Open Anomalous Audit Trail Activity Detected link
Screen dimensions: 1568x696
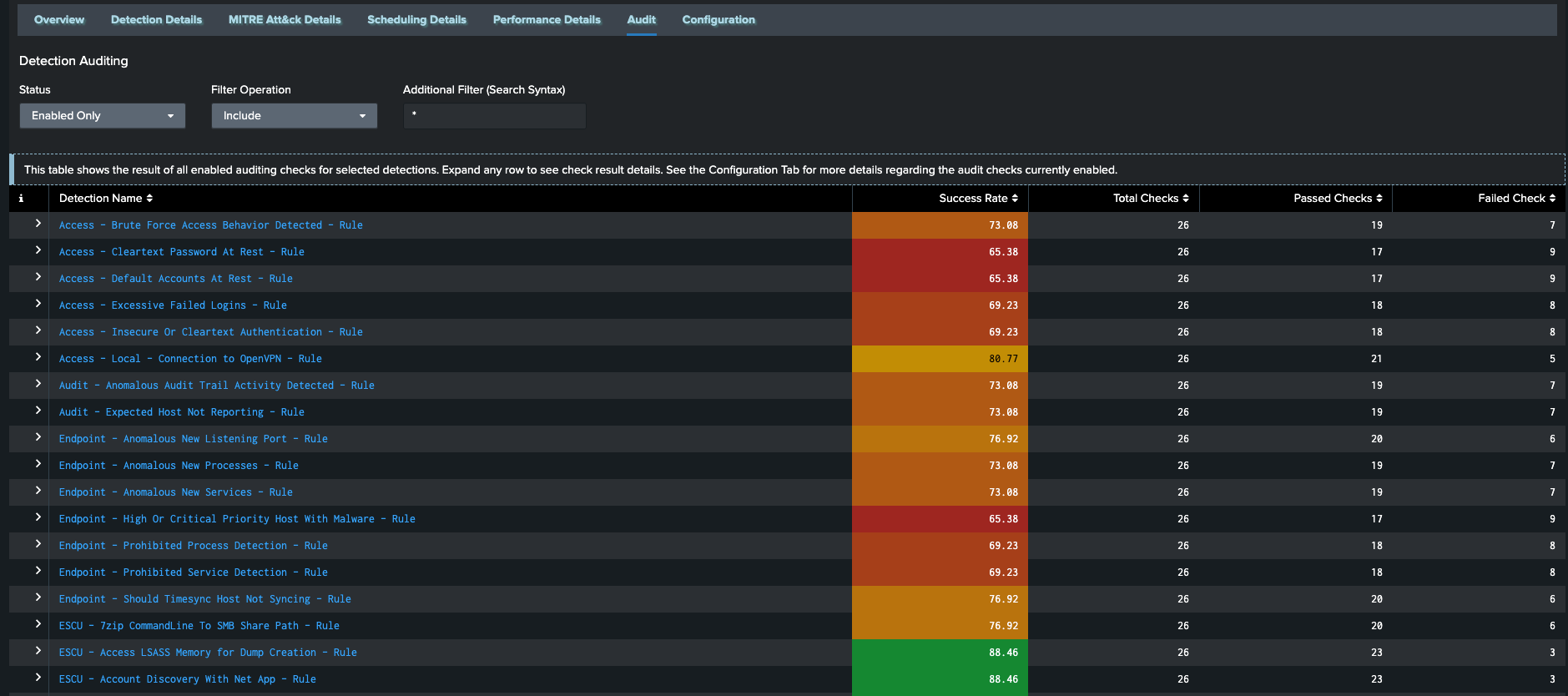click(216, 386)
